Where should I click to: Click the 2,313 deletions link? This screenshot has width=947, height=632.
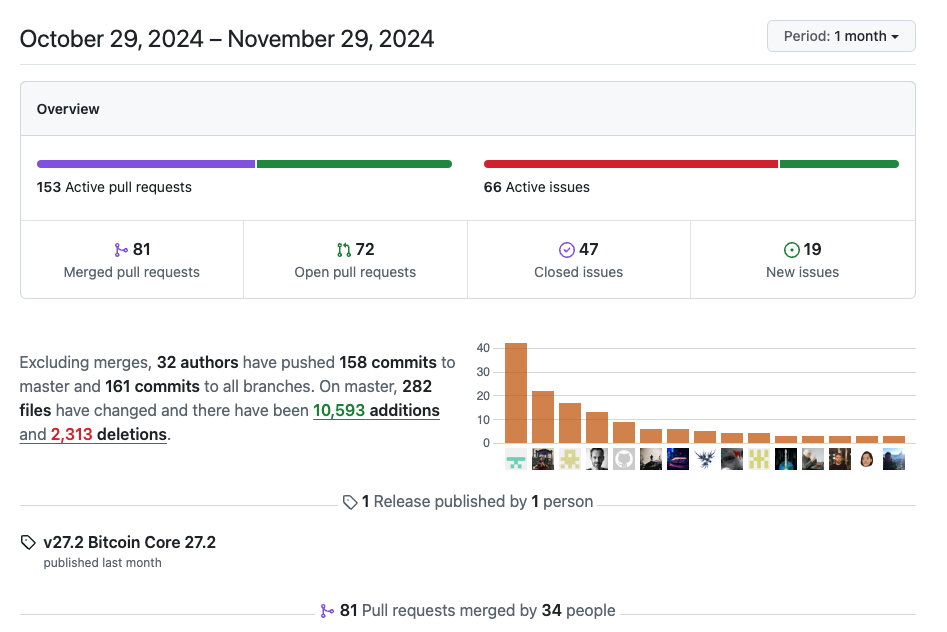[108, 435]
